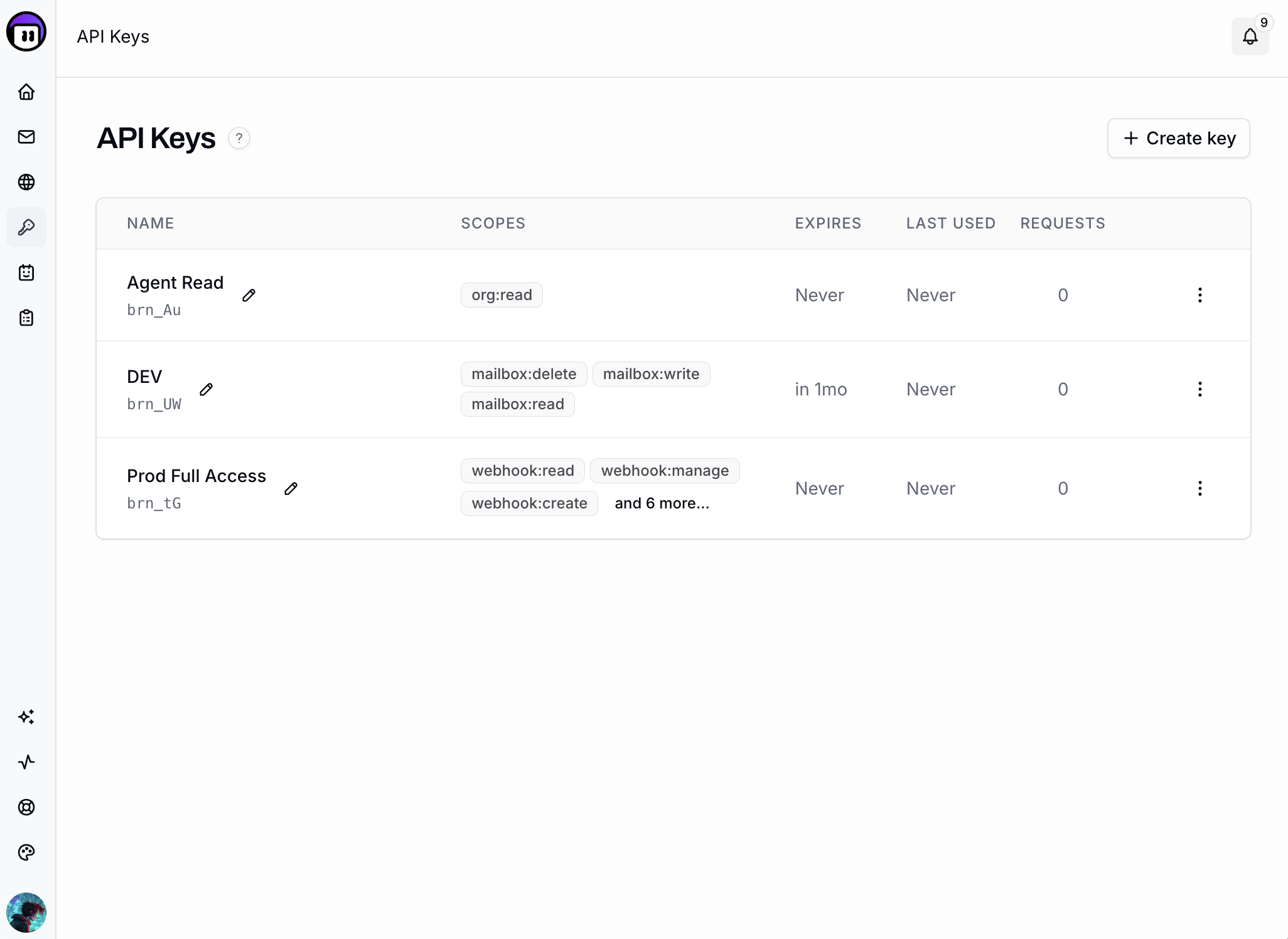Click the org:read scope tag

(x=502, y=295)
